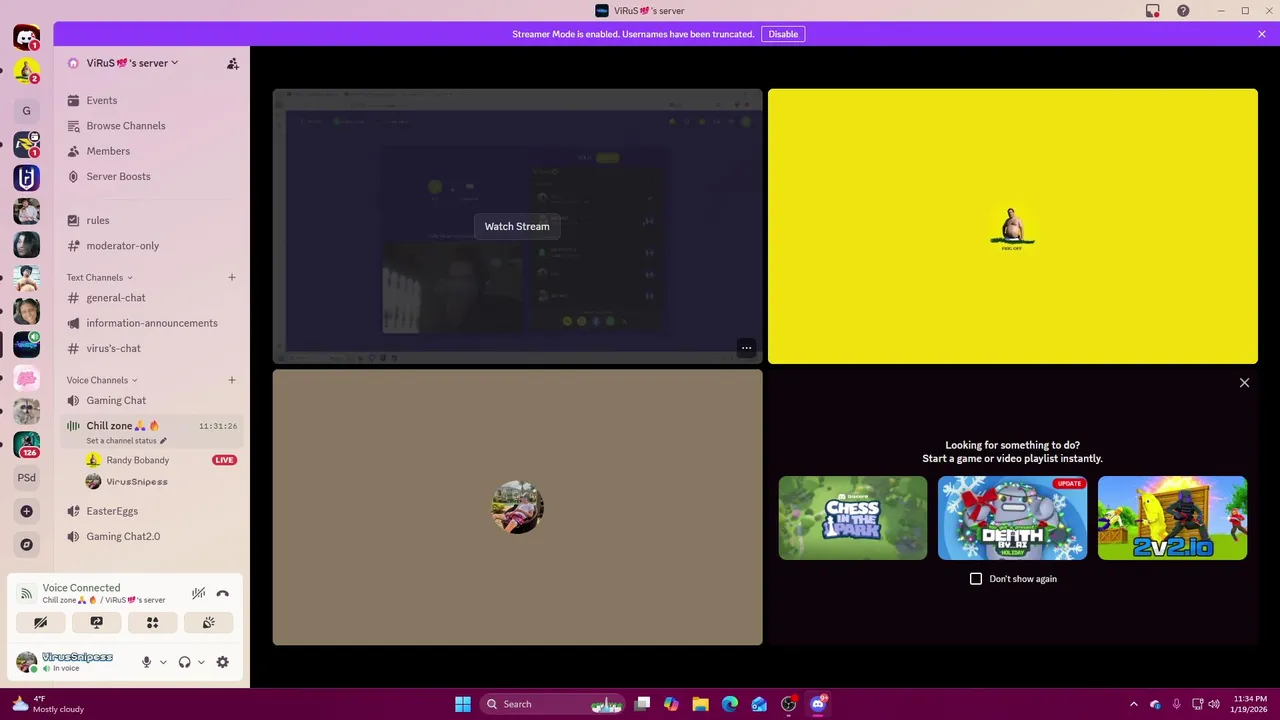
Task: Open microphone input options arrow
Action: coord(163,662)
